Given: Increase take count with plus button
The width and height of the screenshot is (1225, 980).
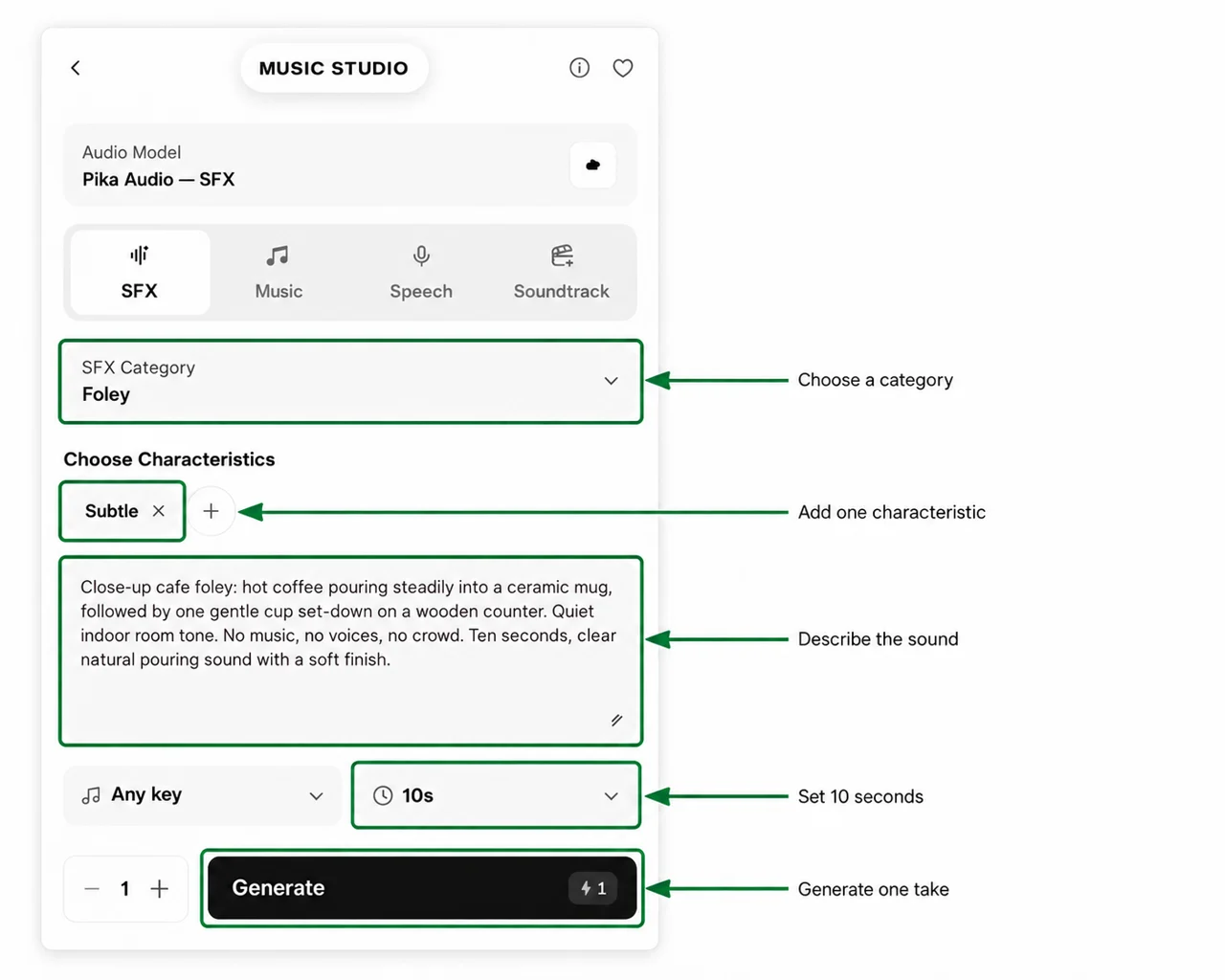Looking at the screenshot, I should (x=160, y=889).
